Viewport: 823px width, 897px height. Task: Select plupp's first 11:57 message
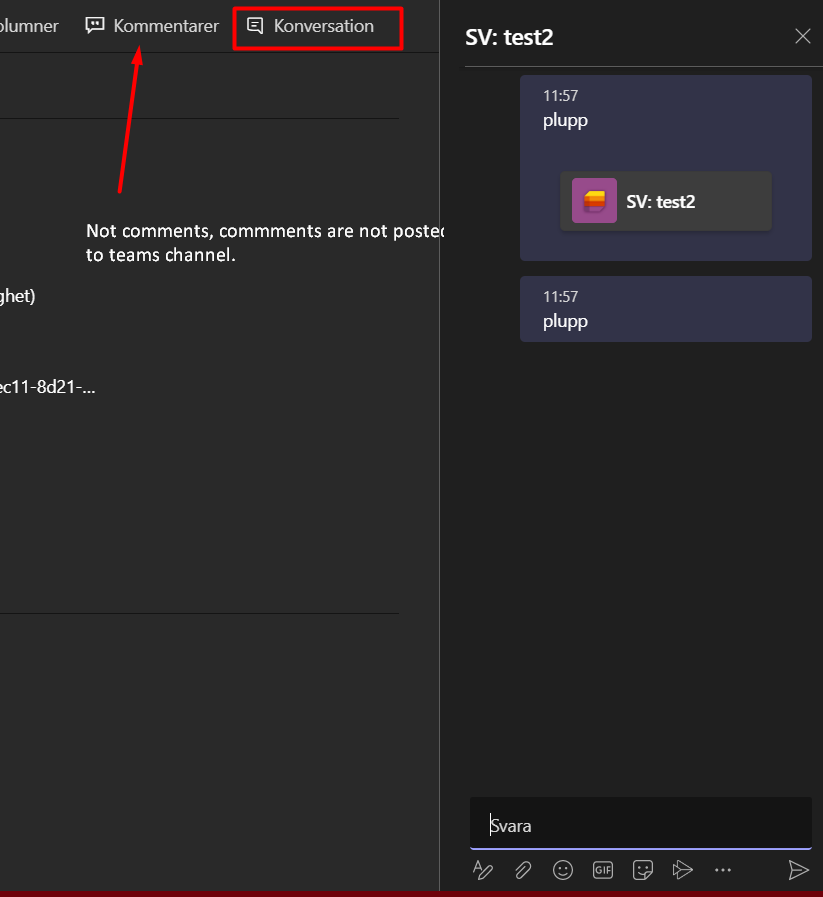[665, 167]
